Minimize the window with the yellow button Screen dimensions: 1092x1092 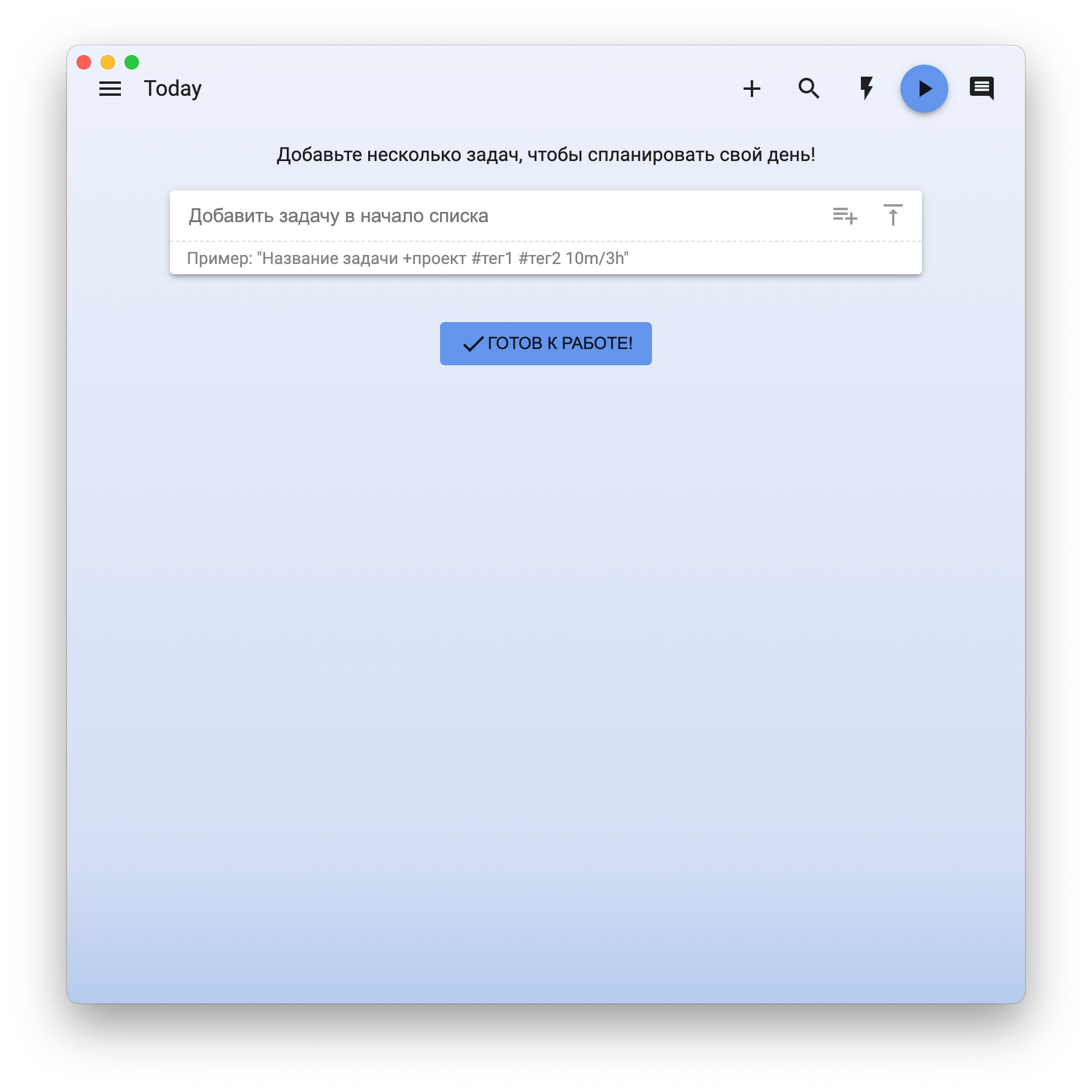click(x=108, y=62)
